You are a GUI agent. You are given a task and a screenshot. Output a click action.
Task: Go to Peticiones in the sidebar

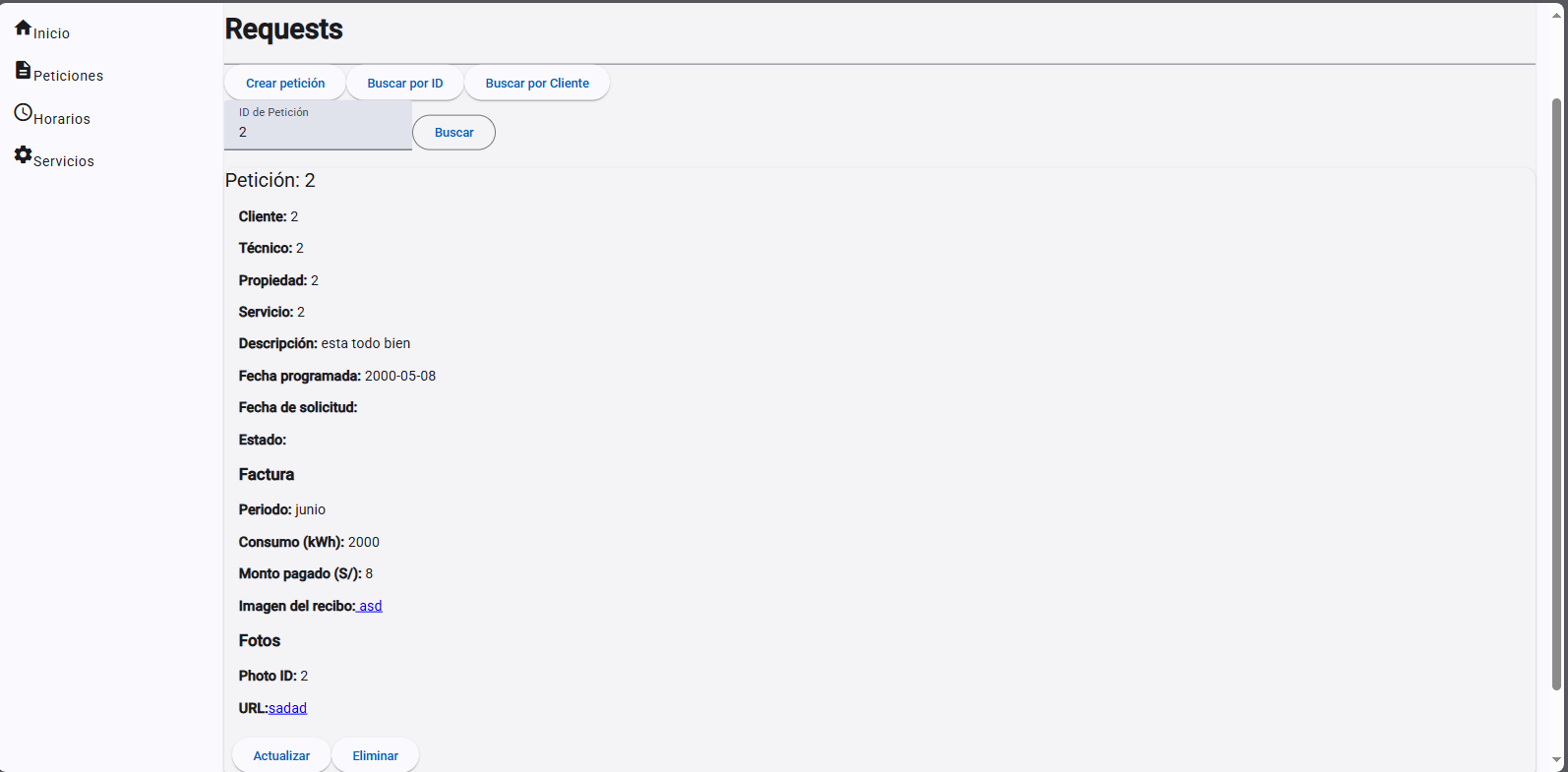click(68, 76)
